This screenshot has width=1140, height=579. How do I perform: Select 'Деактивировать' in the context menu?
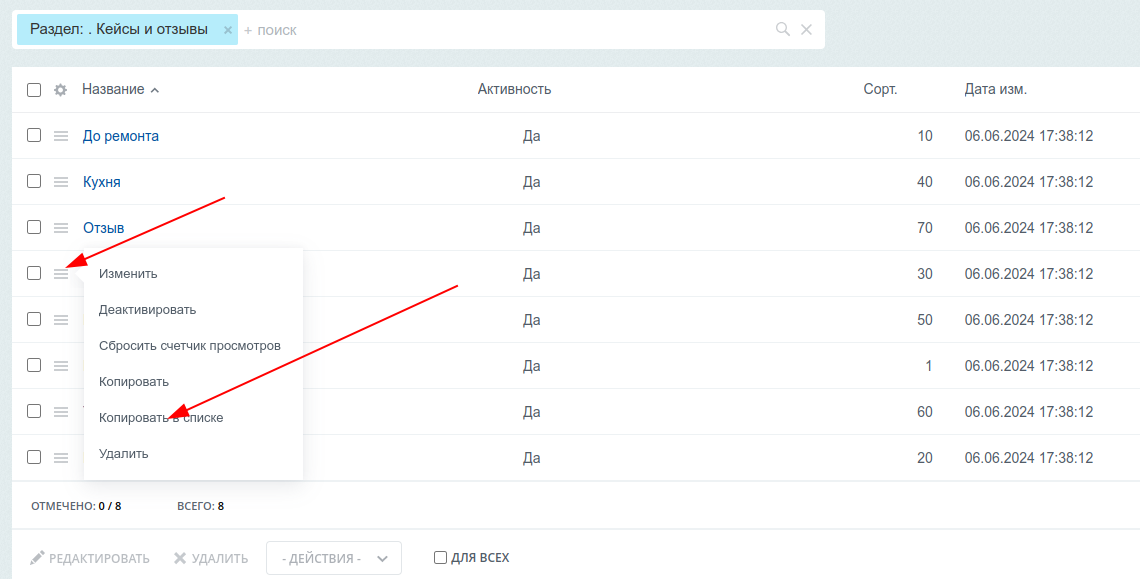click(x=148, y=310)
